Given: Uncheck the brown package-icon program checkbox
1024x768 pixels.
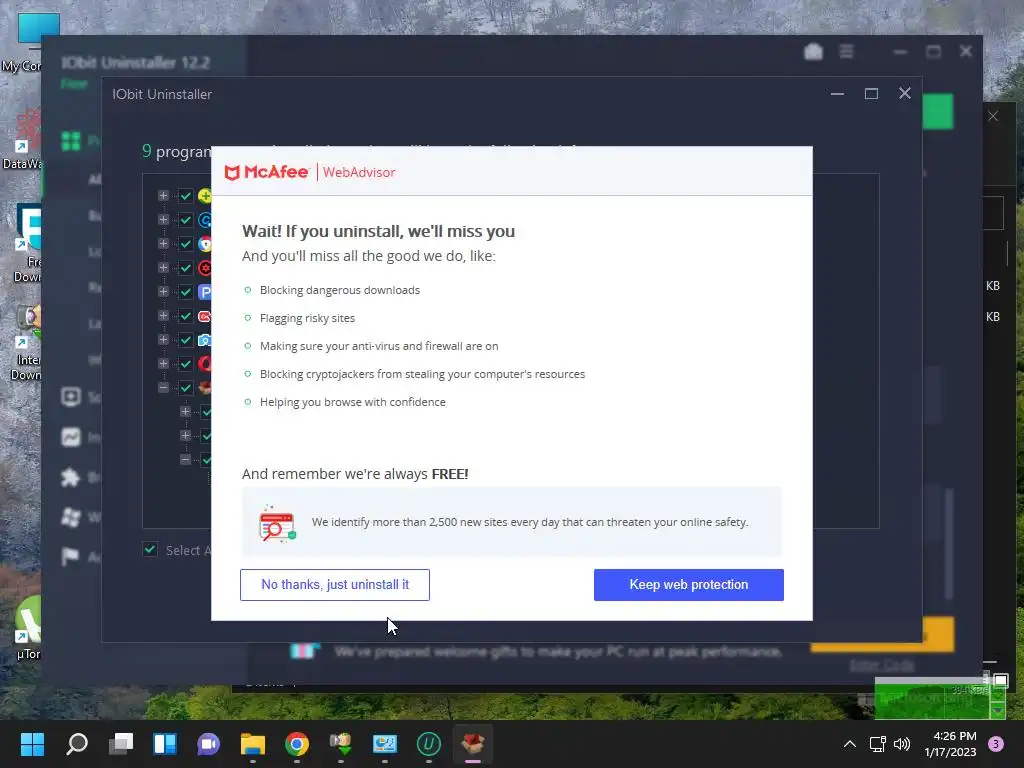Looking at the screenshot, I should (185, 387).
